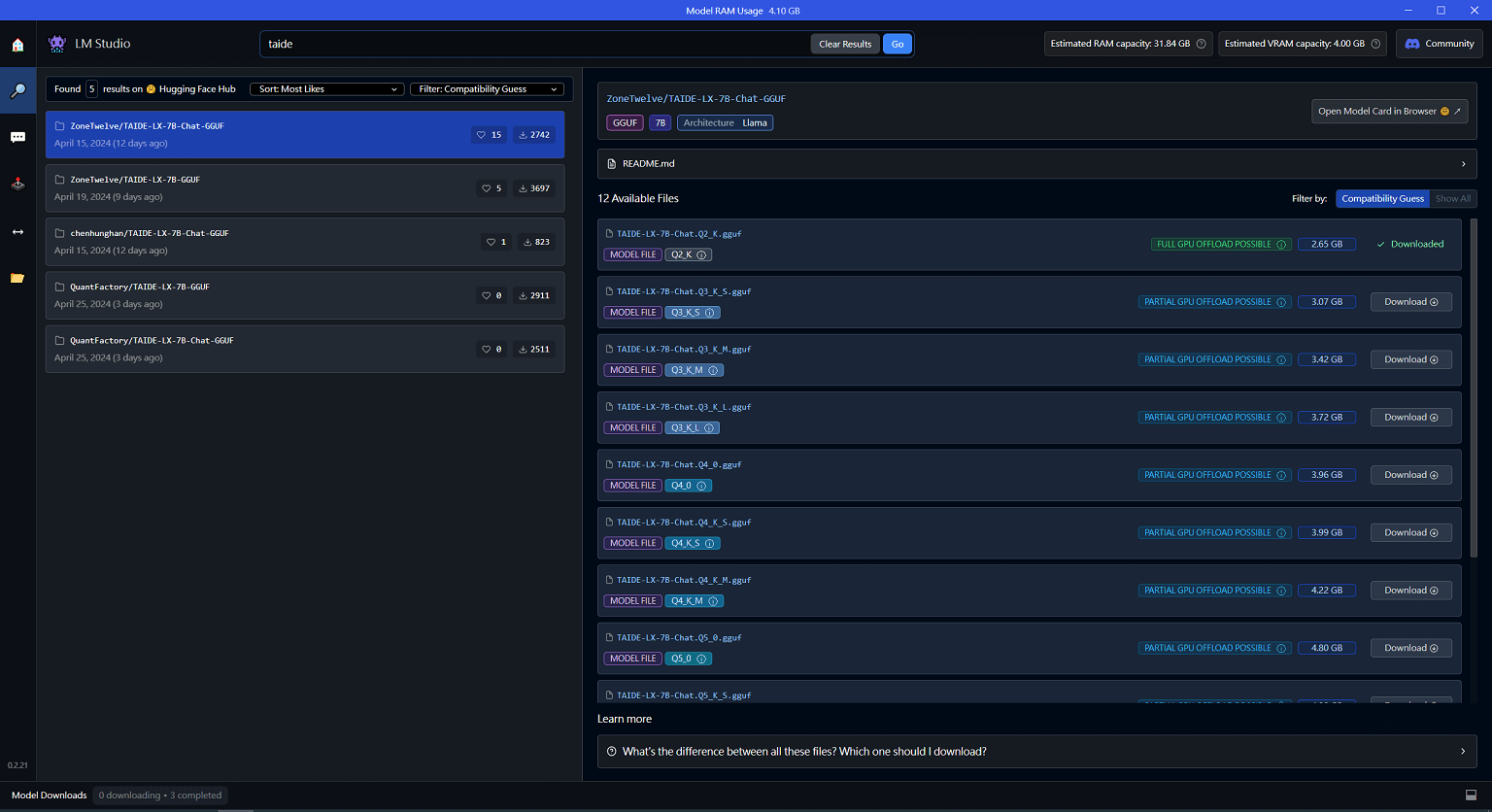Open the Home icon in sidebar
Viewport: 1492px width, 812px height.
pos(17,45)
